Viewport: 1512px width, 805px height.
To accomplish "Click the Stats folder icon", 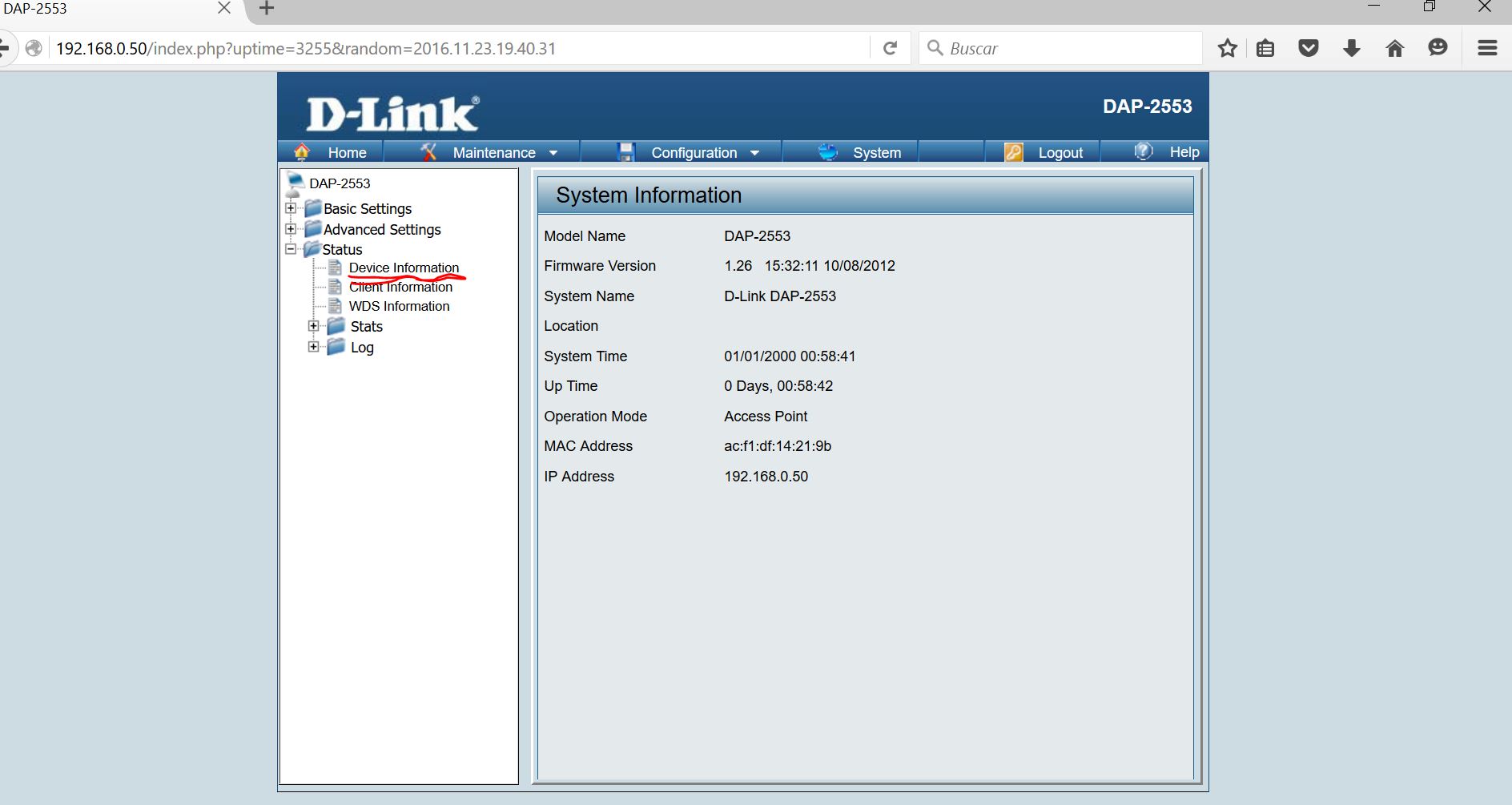I will click(x=336, y=326).
